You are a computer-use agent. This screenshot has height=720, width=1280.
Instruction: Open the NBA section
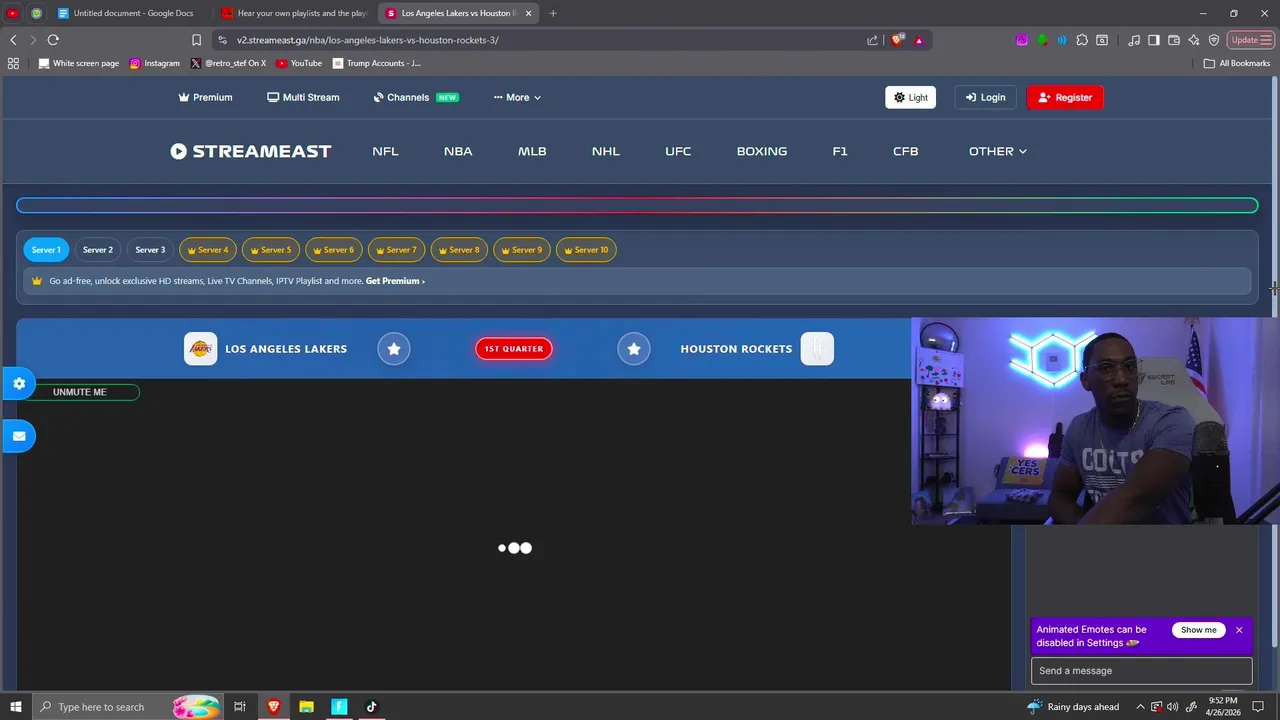pyautogui.click(x=458, y=151)
